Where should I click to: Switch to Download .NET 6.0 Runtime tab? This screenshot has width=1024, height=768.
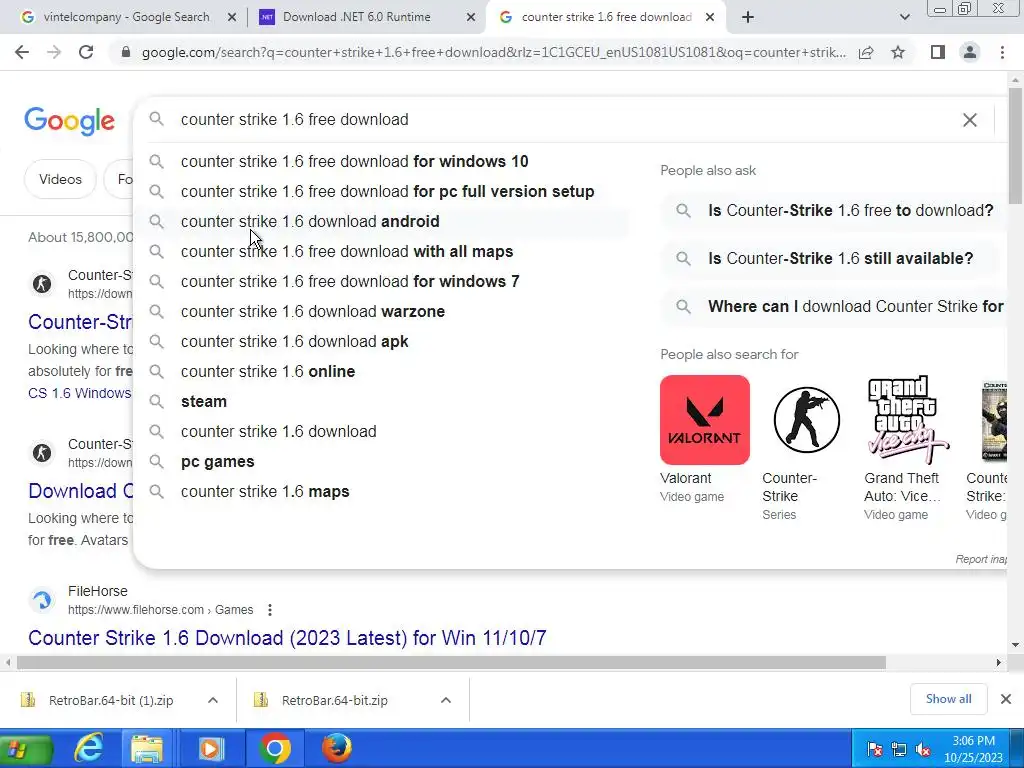pos(357,18)
